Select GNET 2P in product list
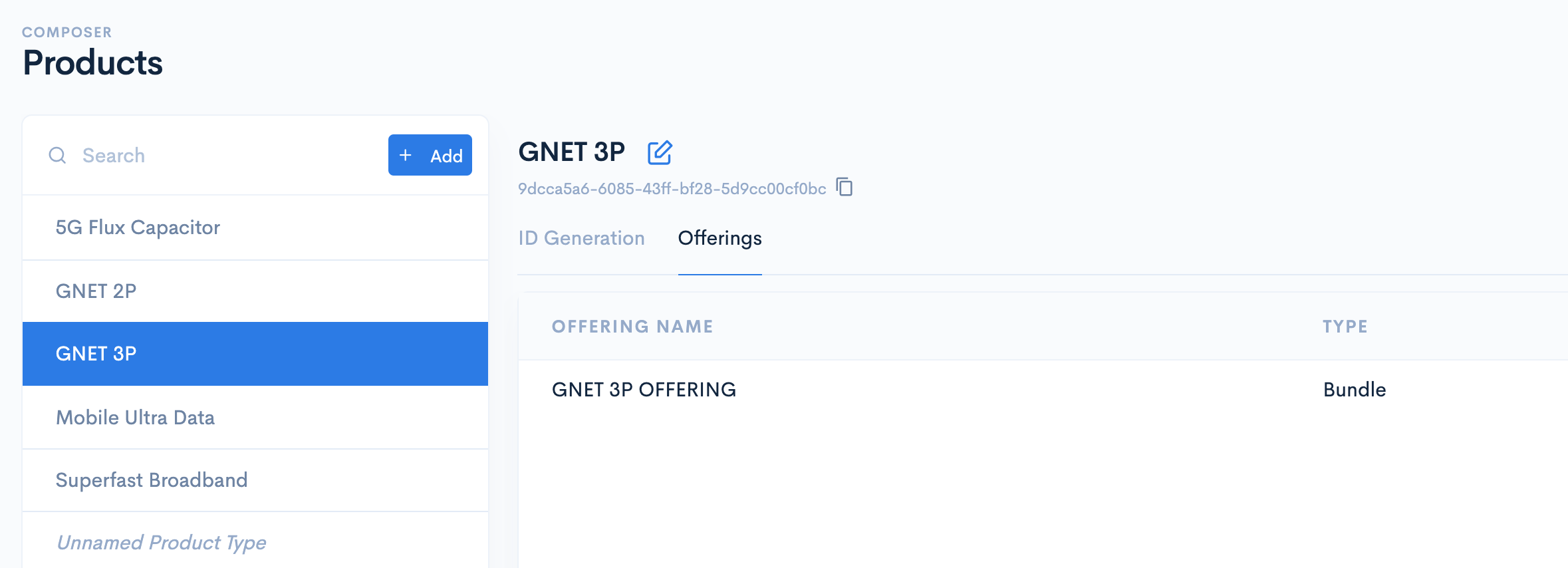Screen dimensions: 1568x568 click(x=255, y=291)
